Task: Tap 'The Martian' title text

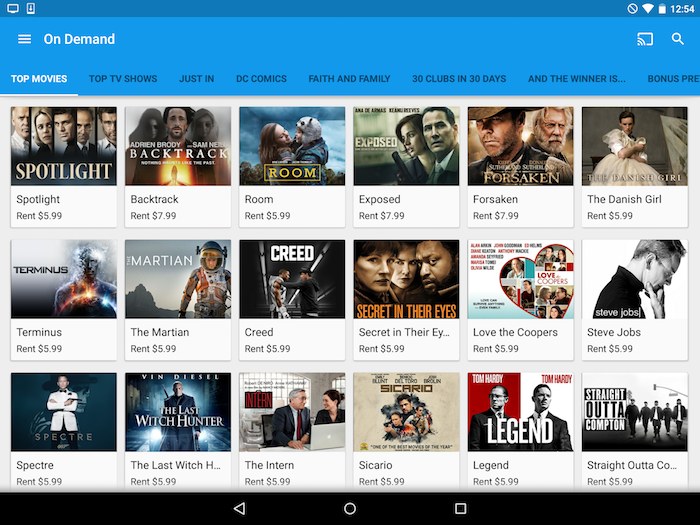Action: click(x=160, y=332)
